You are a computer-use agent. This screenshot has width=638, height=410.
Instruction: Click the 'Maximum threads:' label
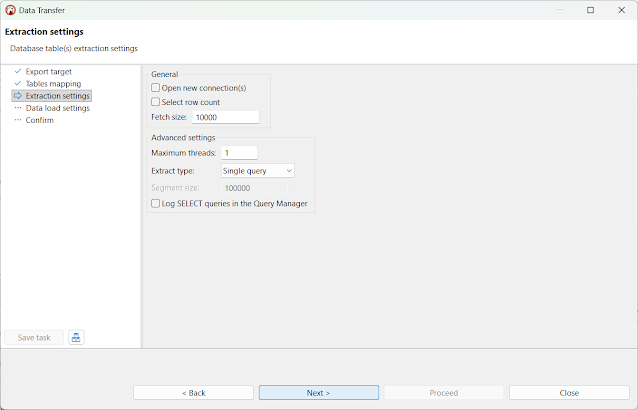(184, 153)
